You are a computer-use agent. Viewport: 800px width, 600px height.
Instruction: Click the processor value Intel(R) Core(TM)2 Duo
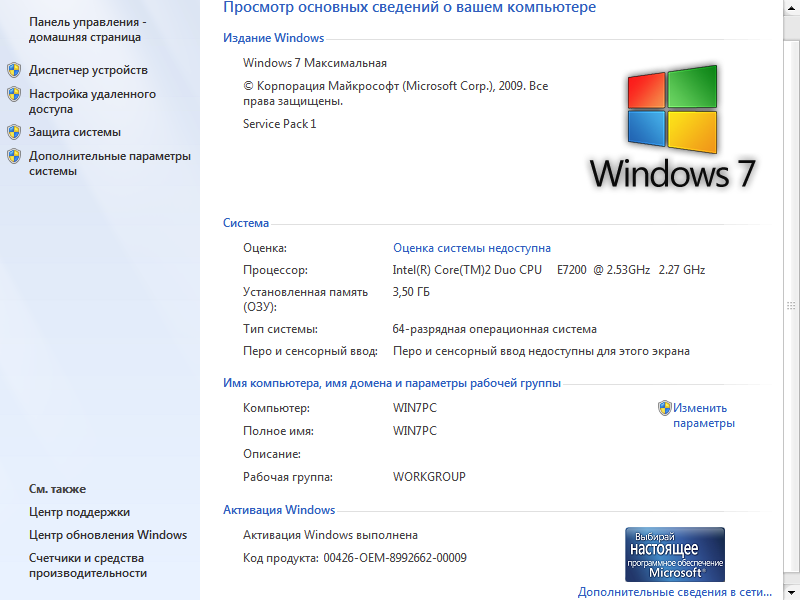click(548, 270)
